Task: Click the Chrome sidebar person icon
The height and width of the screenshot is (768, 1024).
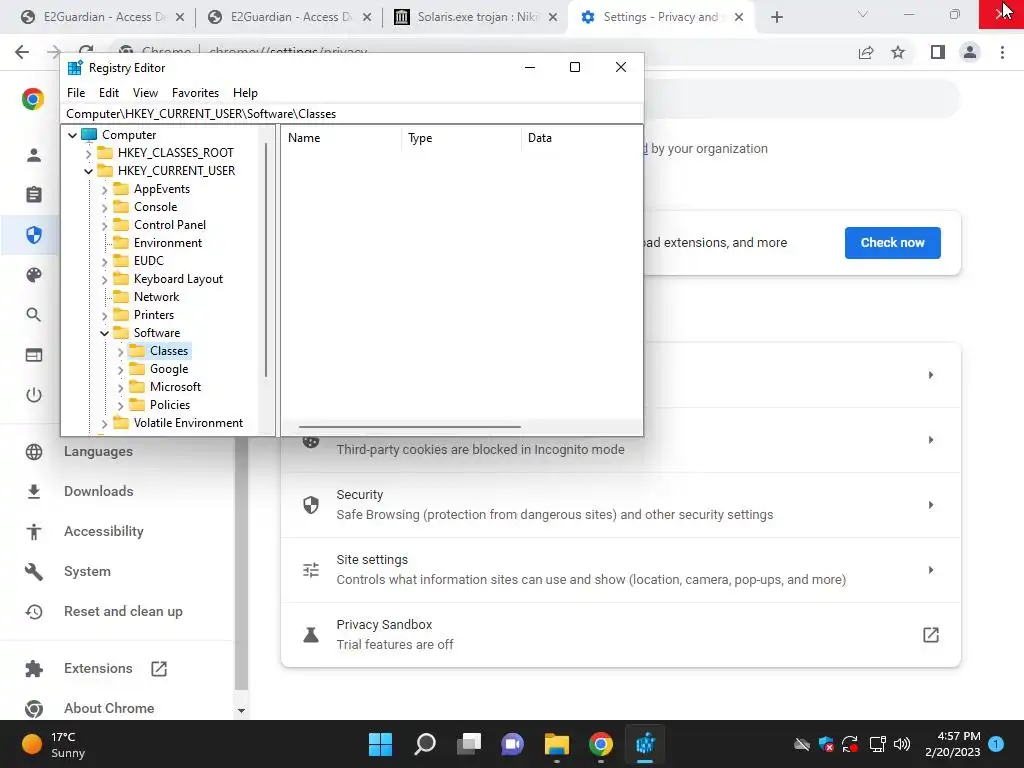Action: pyautogui.click(x=33, y=155)
